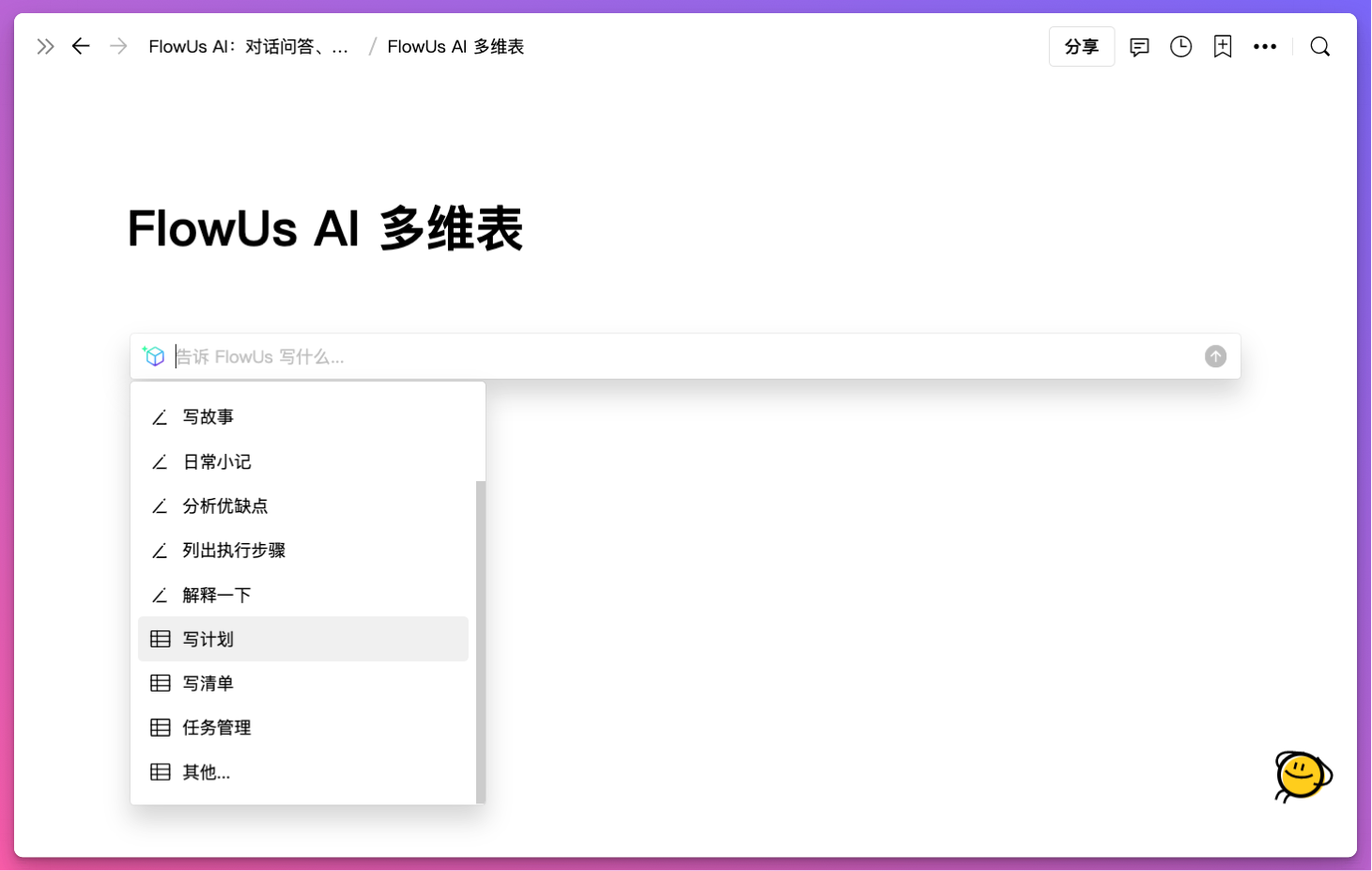Collapse the sidebar with the double-chevron icon
Image resolution: width=1372 pixels, height=871 pixels.
coord(44,45)
